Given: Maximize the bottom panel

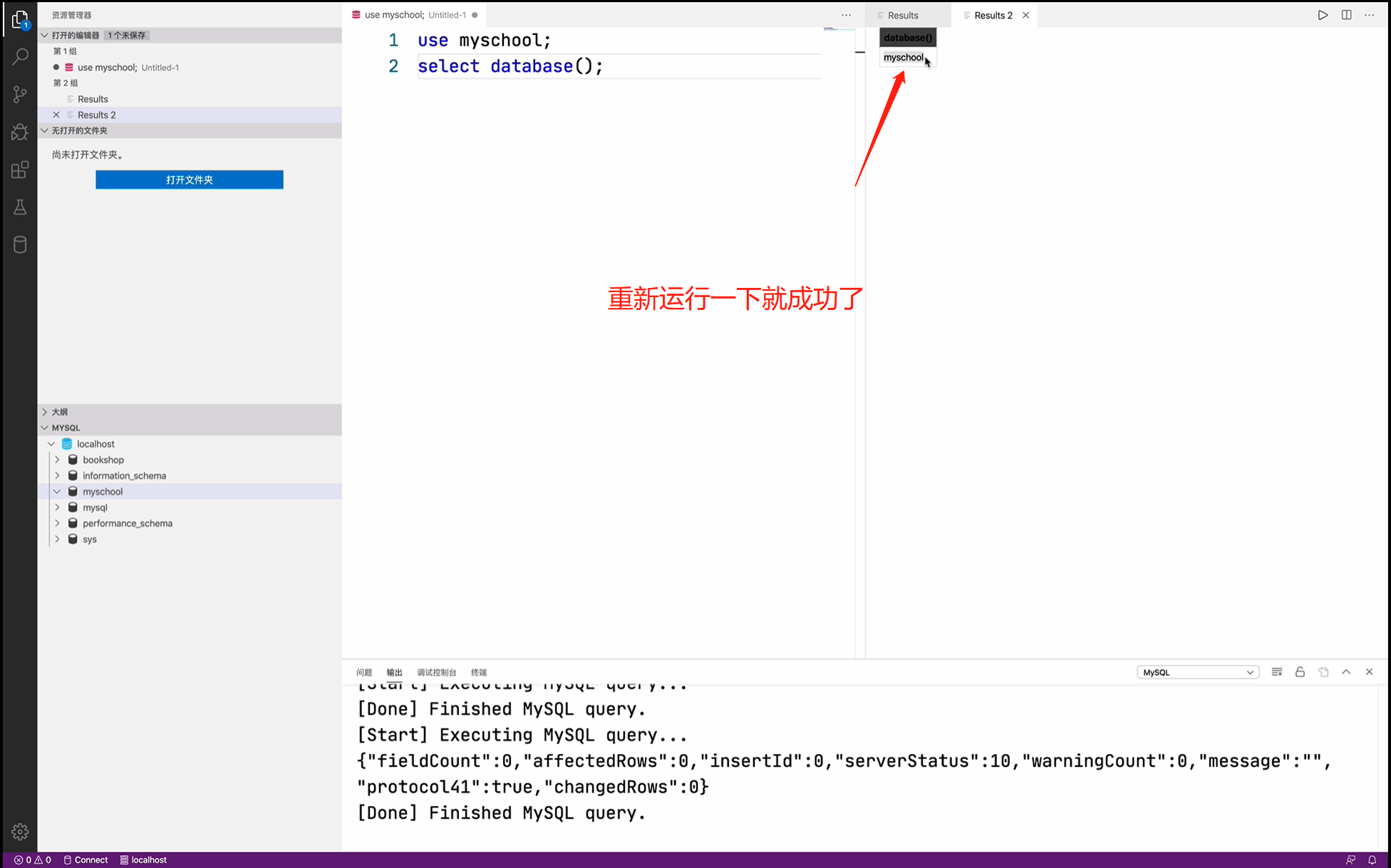Looking at the screenshot, I should [1346, 672].
